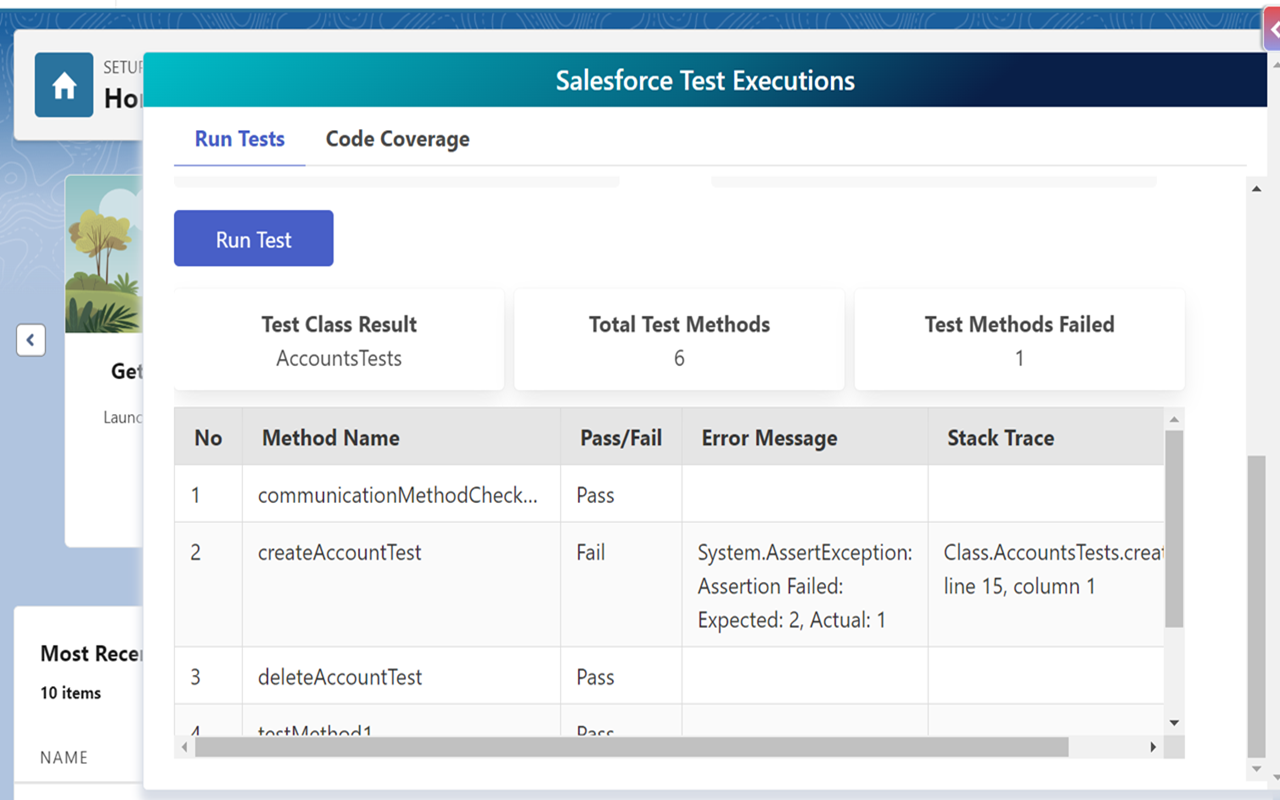
Task: Click the Error Message column header
Action: (805, 437)
